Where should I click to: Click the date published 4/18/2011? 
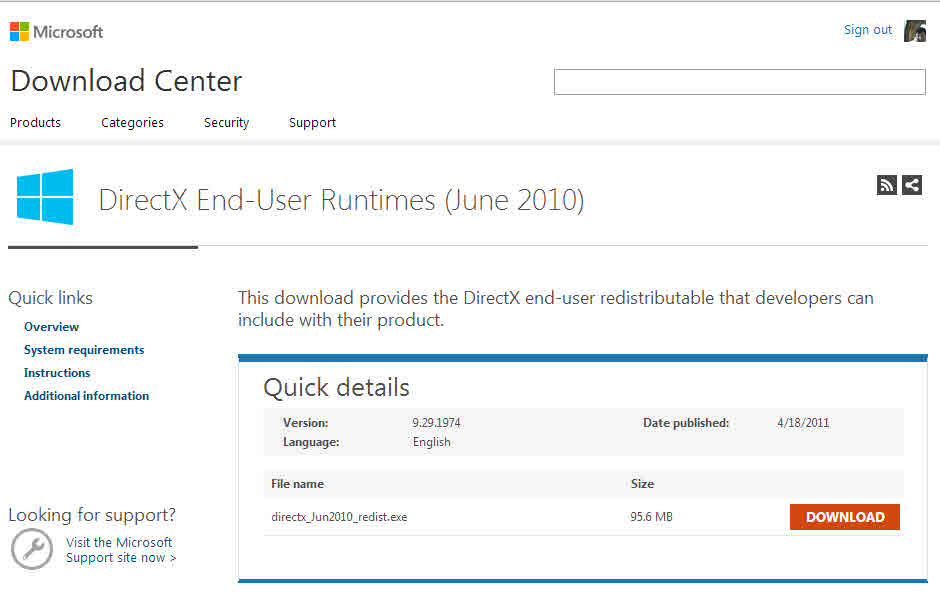coord(803,423)
